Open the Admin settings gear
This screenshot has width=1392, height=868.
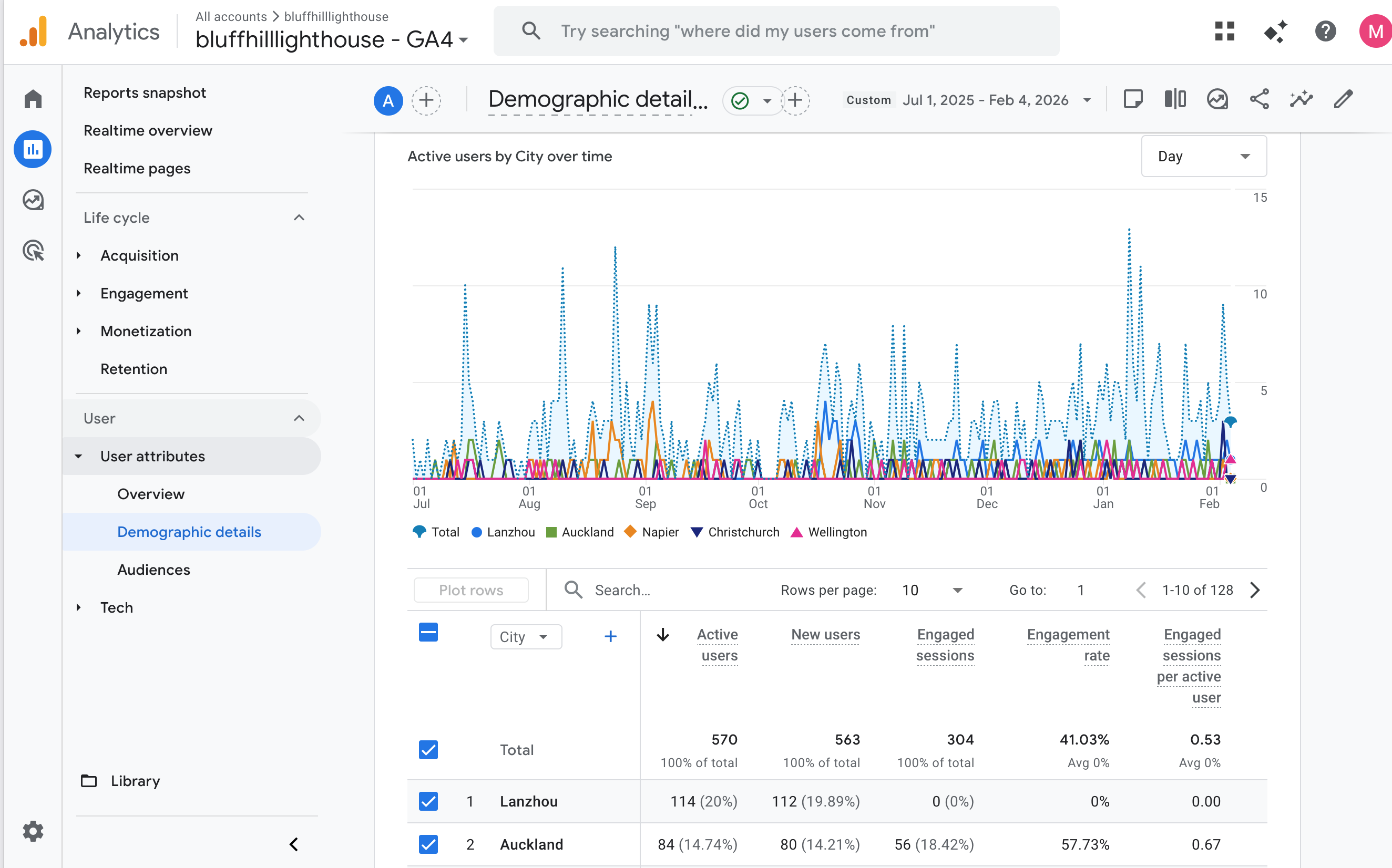tap(33, 831)
